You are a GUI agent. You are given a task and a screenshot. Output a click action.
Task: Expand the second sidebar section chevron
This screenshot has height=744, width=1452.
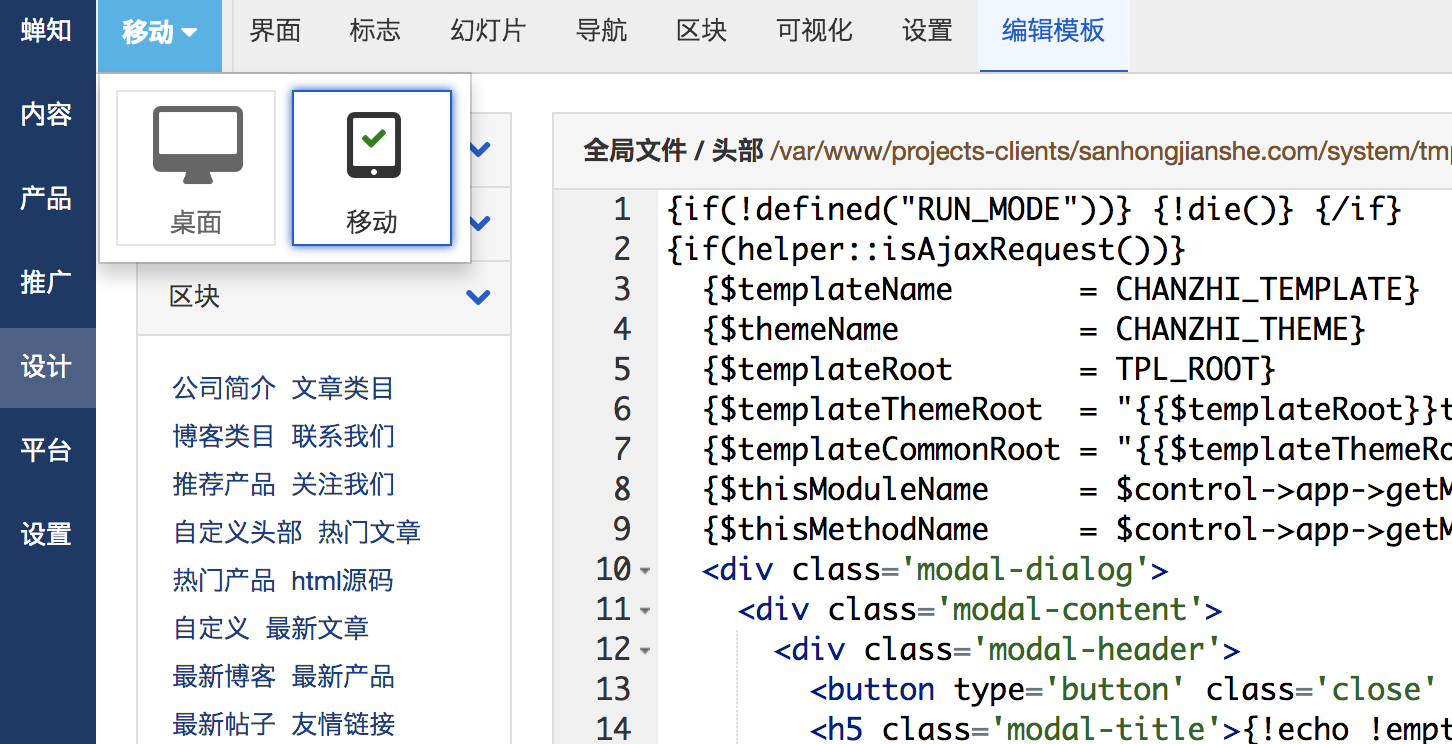[481, 223]
